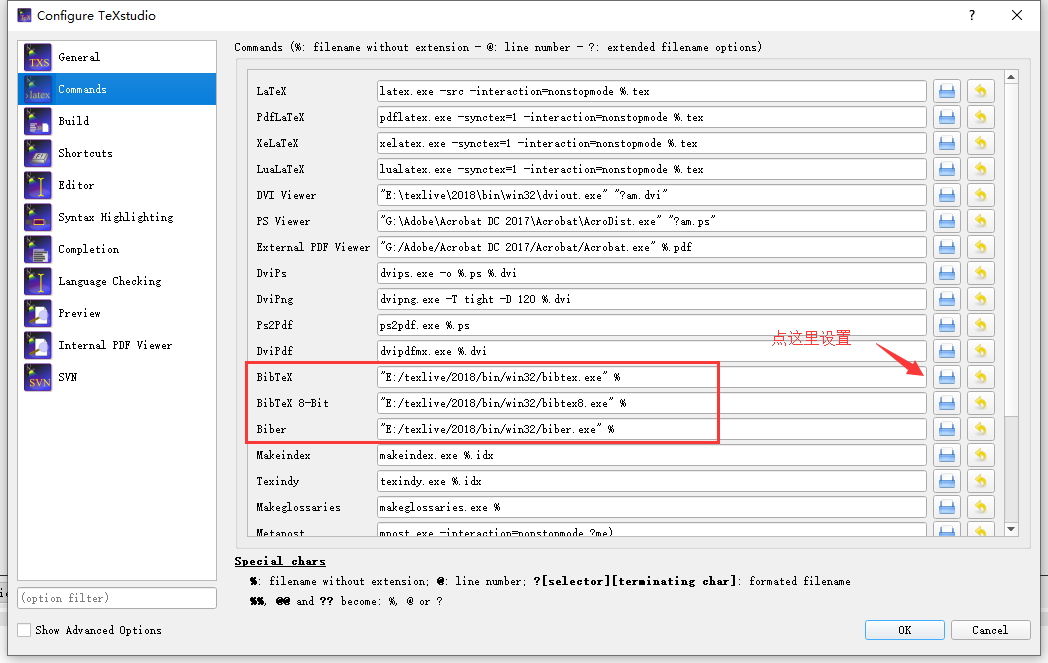Reset LaTeX command to default
This screenshot has height=663, width=1048.
980,91
